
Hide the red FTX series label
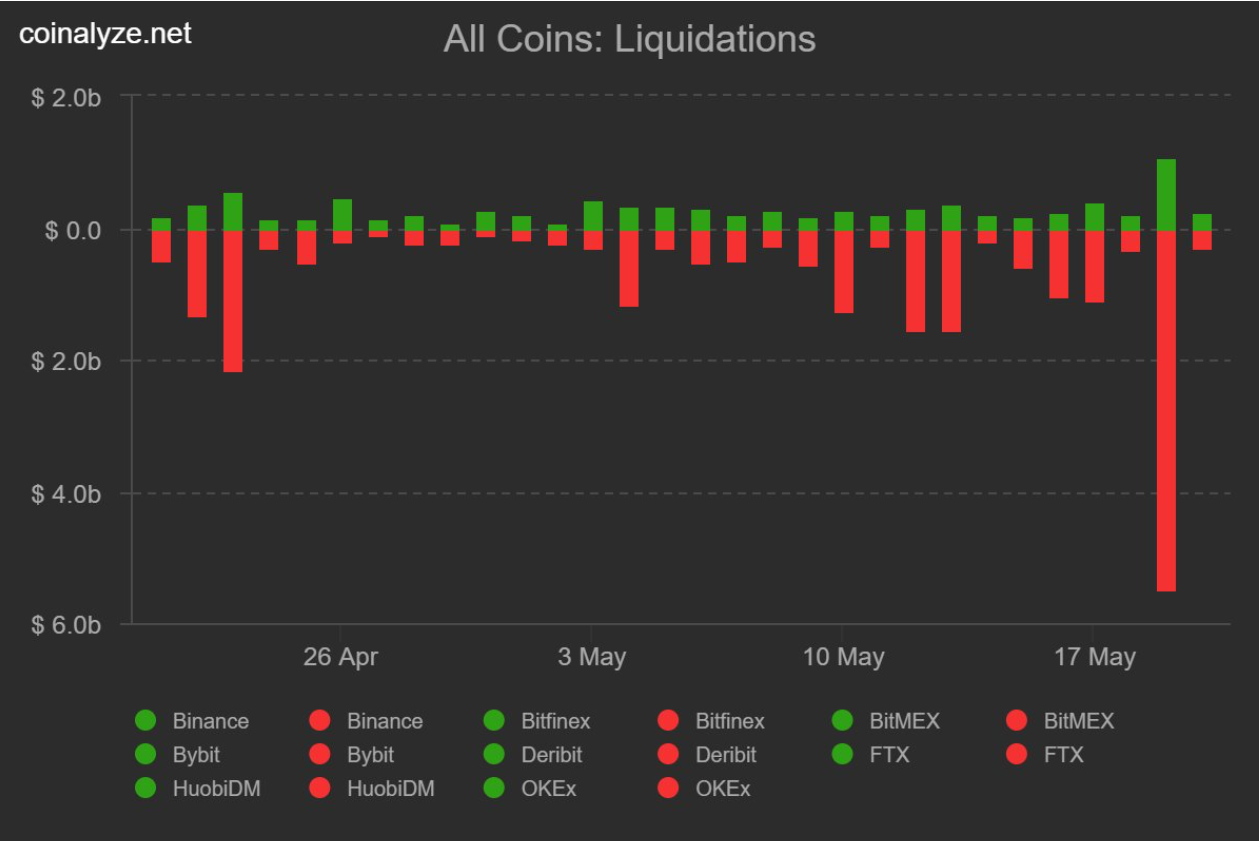[x=1063, y=754]
